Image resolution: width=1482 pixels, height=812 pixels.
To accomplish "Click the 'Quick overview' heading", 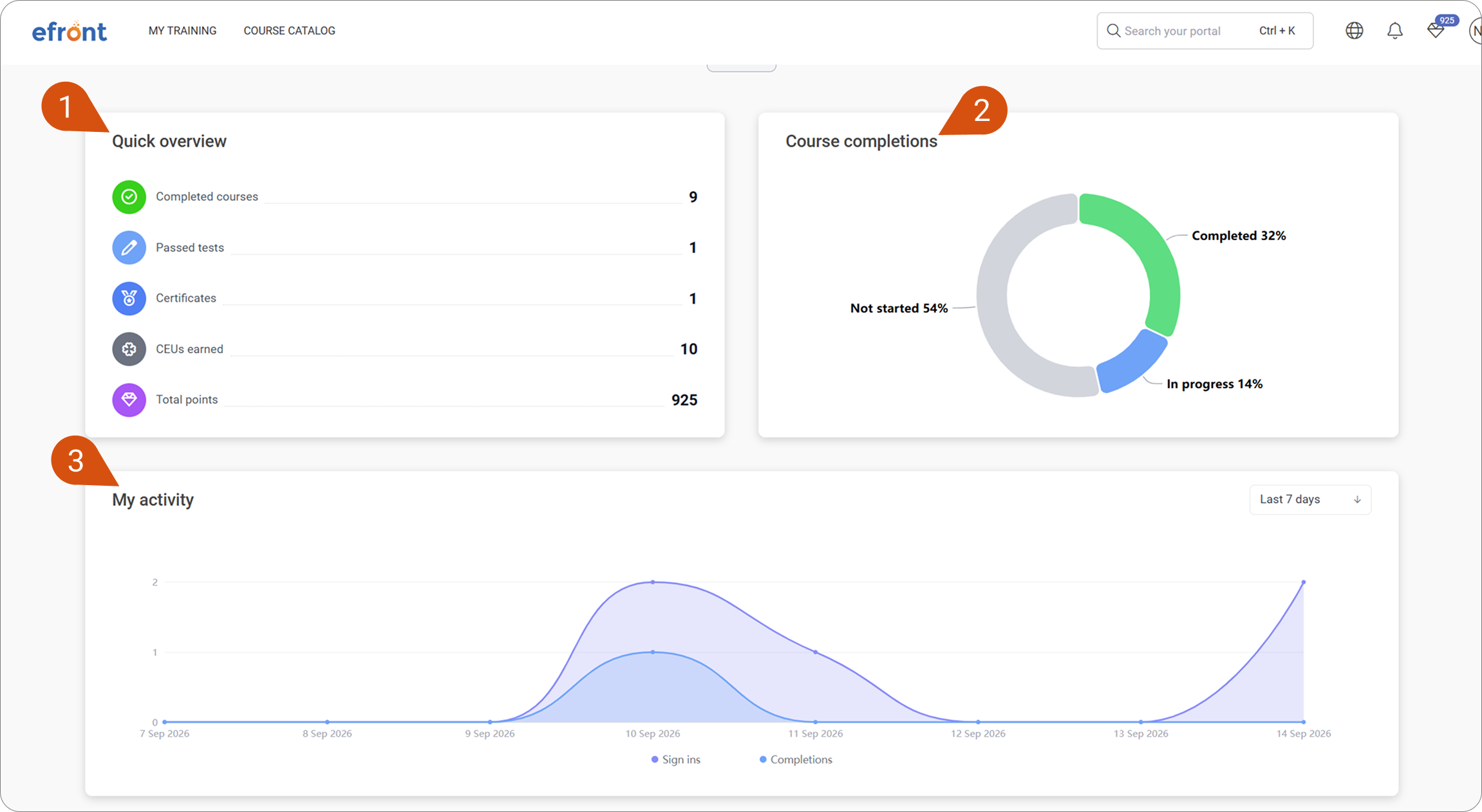I will [169, 142].
